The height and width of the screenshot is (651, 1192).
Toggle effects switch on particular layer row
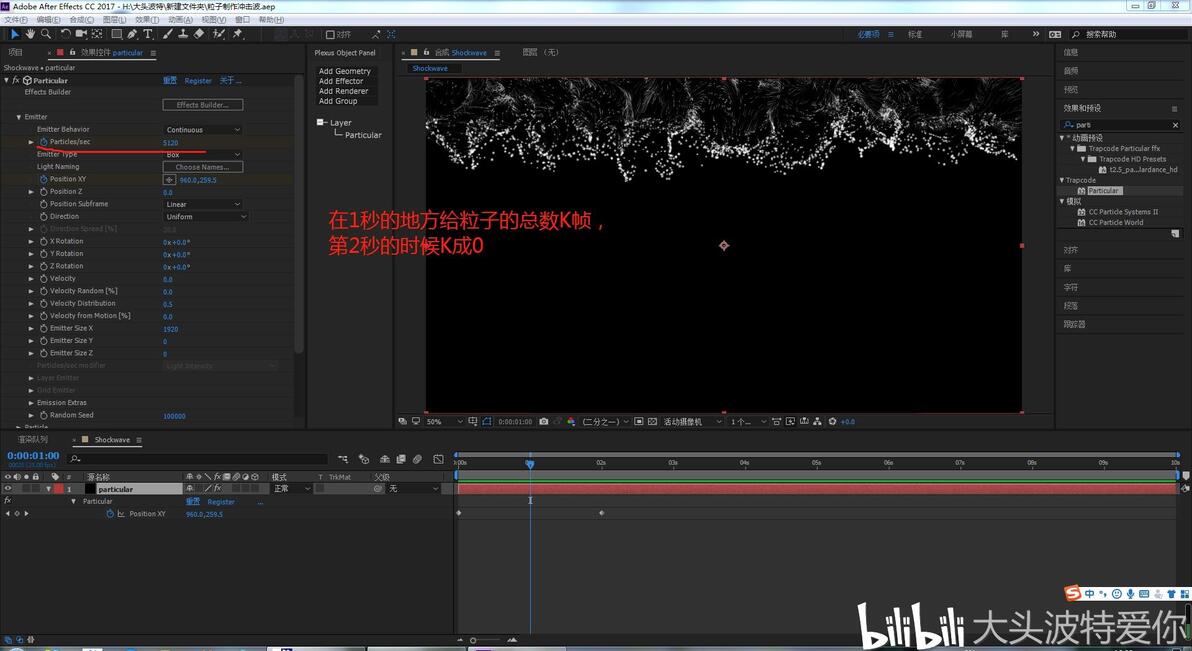217,488
